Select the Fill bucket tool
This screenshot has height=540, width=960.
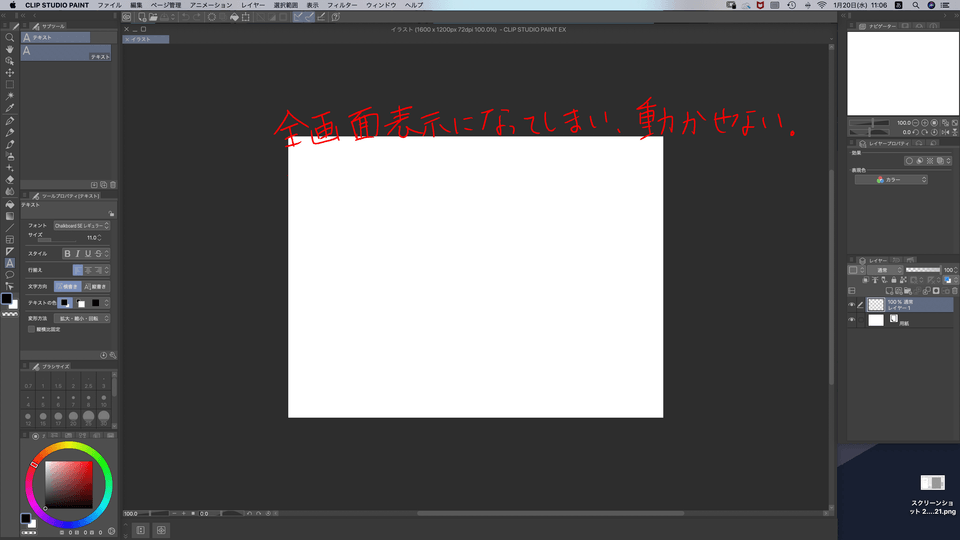click(x=10, y=203)
